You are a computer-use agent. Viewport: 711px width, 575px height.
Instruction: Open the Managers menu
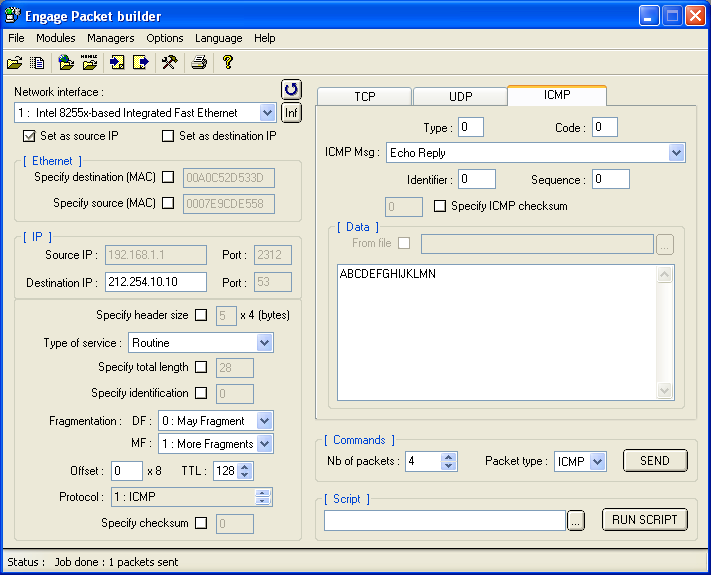111,38
